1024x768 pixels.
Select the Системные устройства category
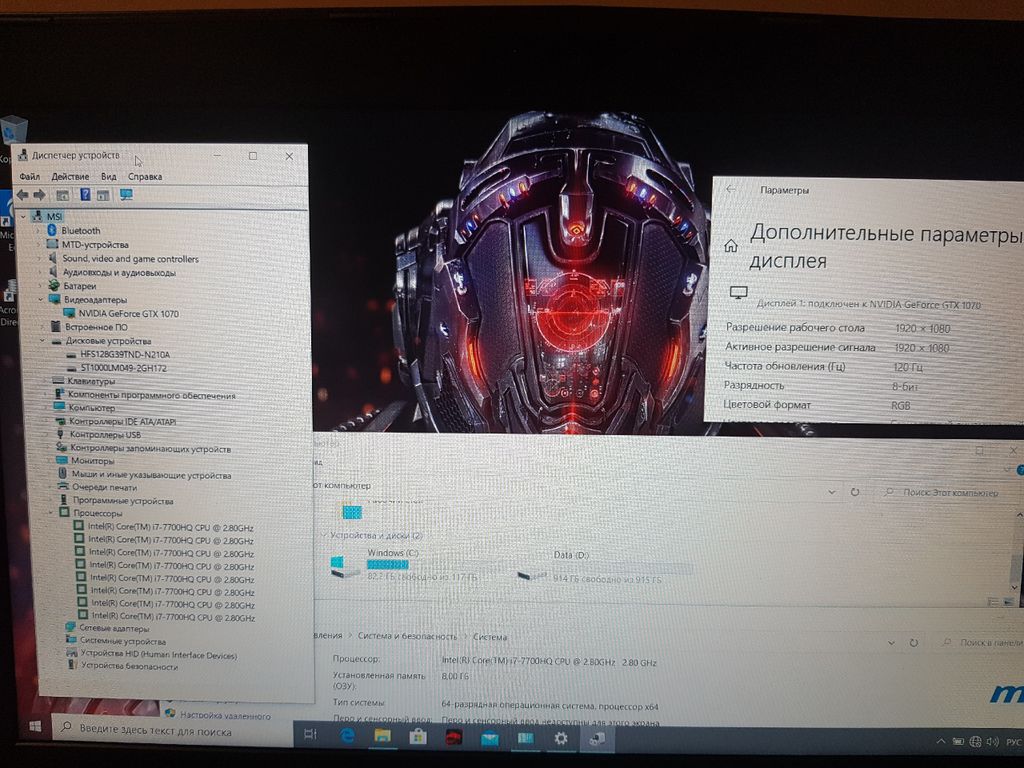coord(122,641)
